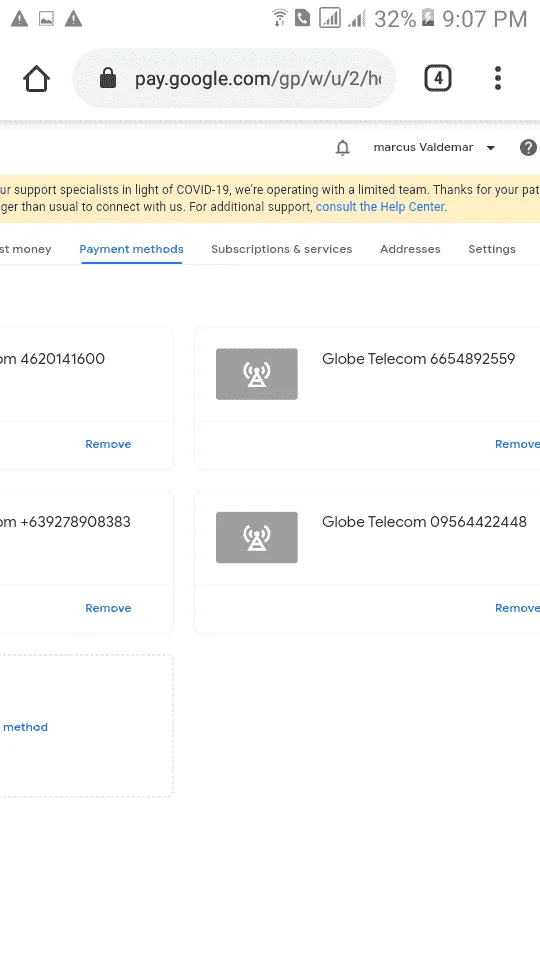Follow the consult the Help Center link

[x=380, y=207]
